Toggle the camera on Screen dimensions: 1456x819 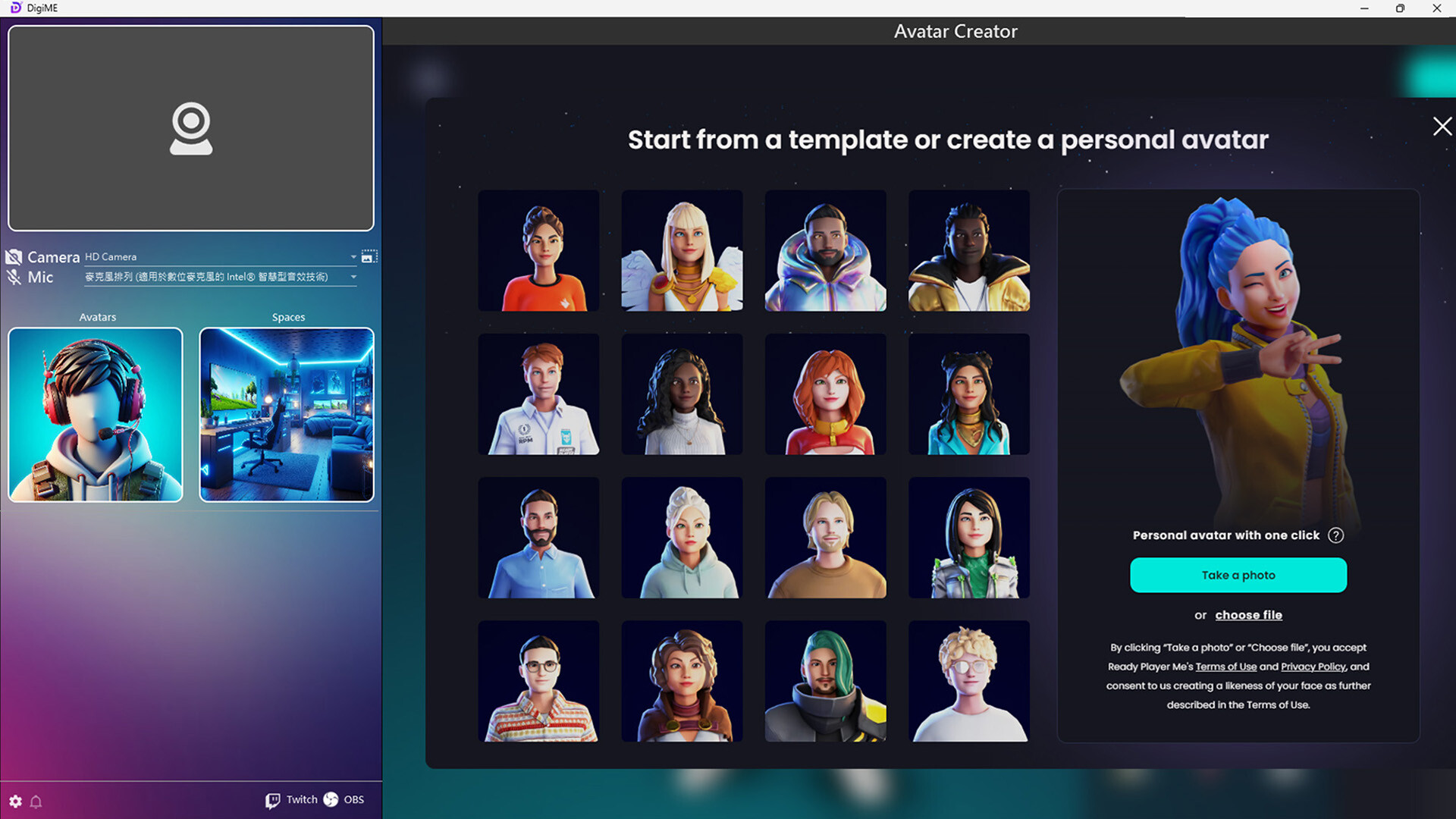point(14,256)
